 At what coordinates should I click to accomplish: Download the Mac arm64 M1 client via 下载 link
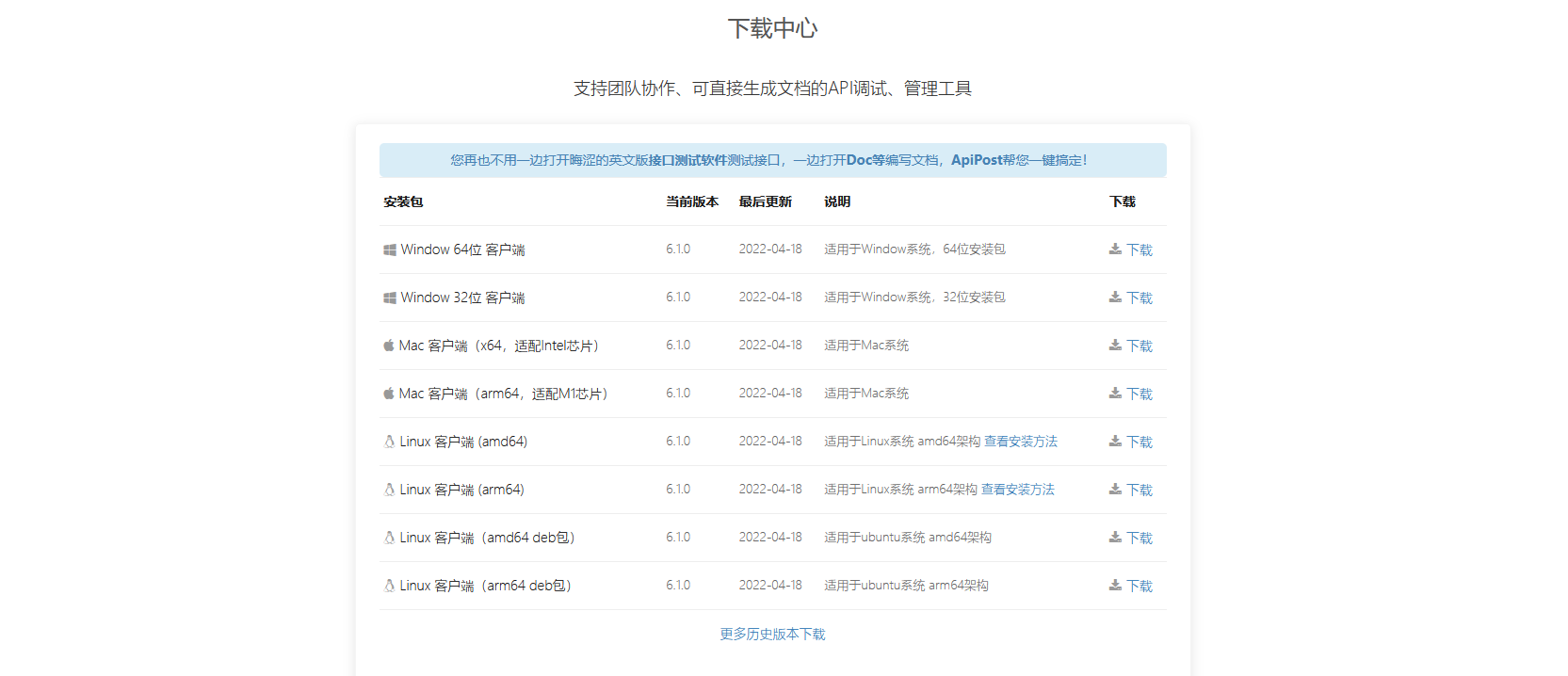coord(1140,394)
